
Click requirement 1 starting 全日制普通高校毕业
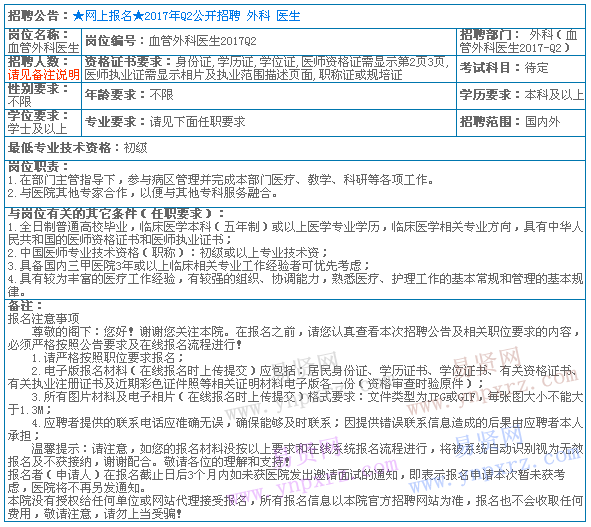[295, 233]
